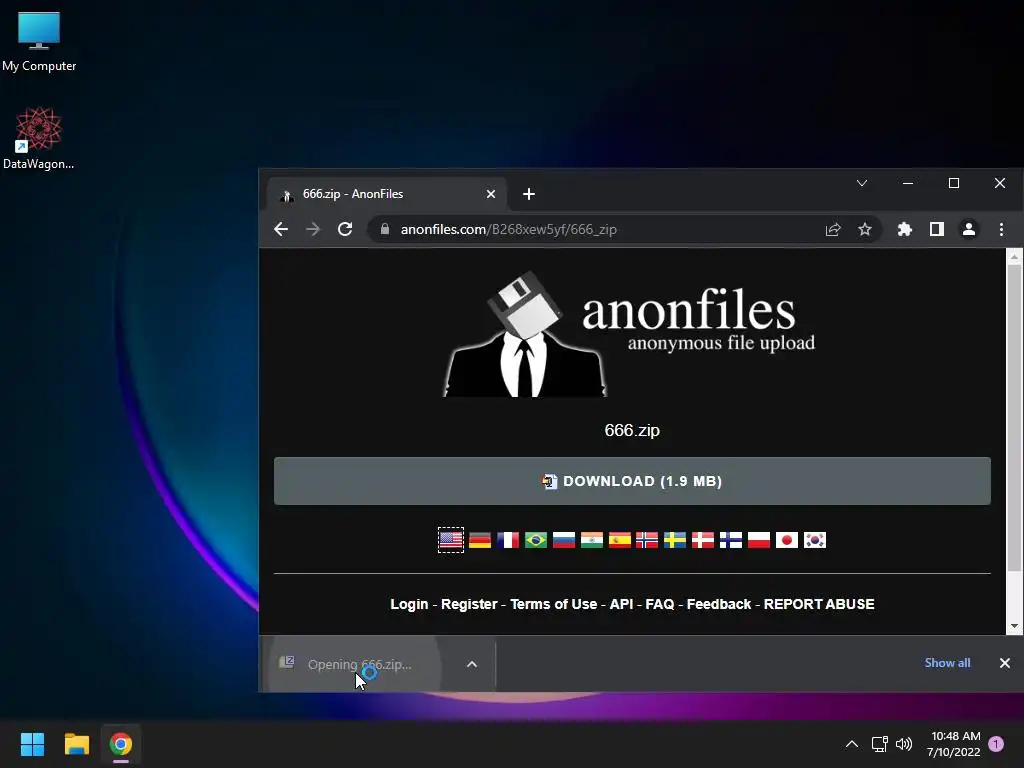Open the Windows Start menu

pos(32,744)
